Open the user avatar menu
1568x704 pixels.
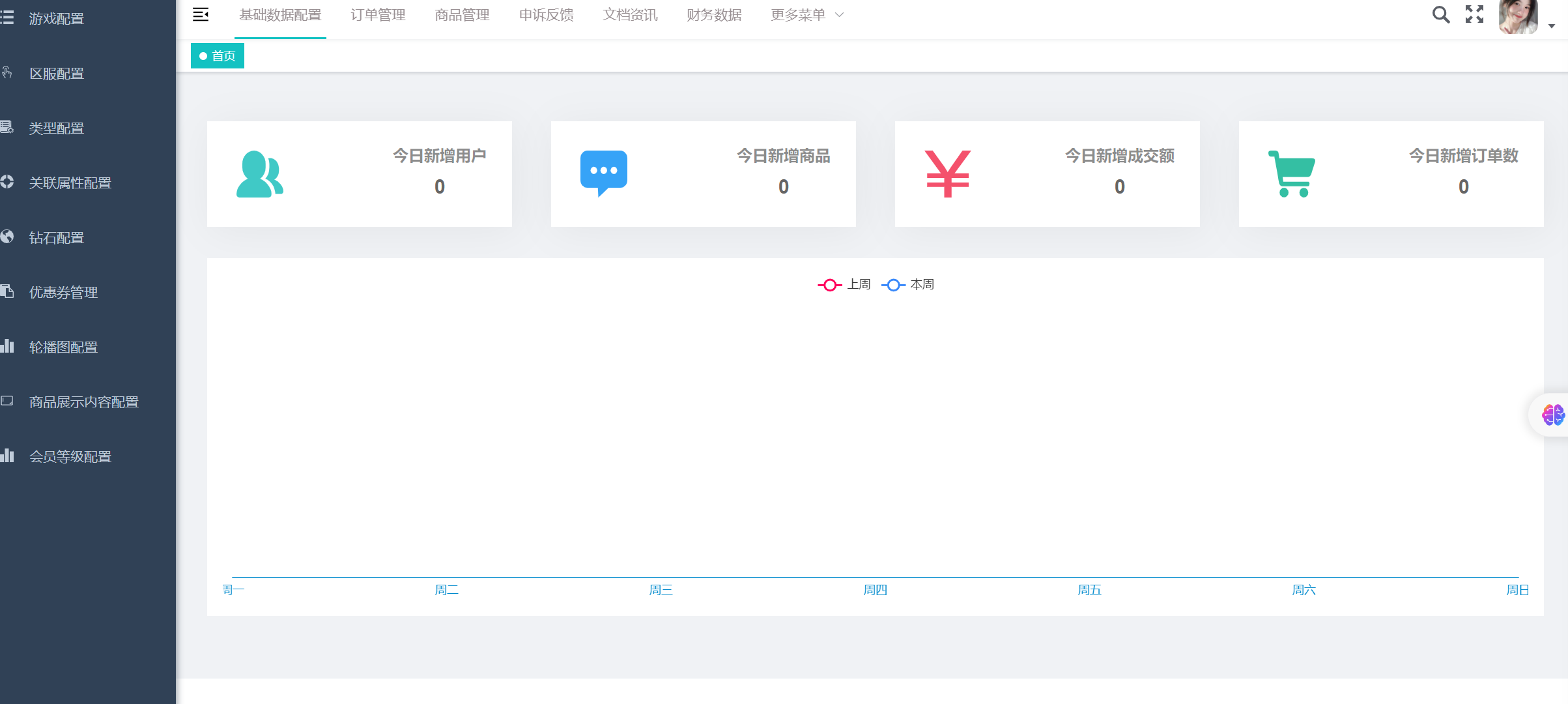pos(1518,16)
